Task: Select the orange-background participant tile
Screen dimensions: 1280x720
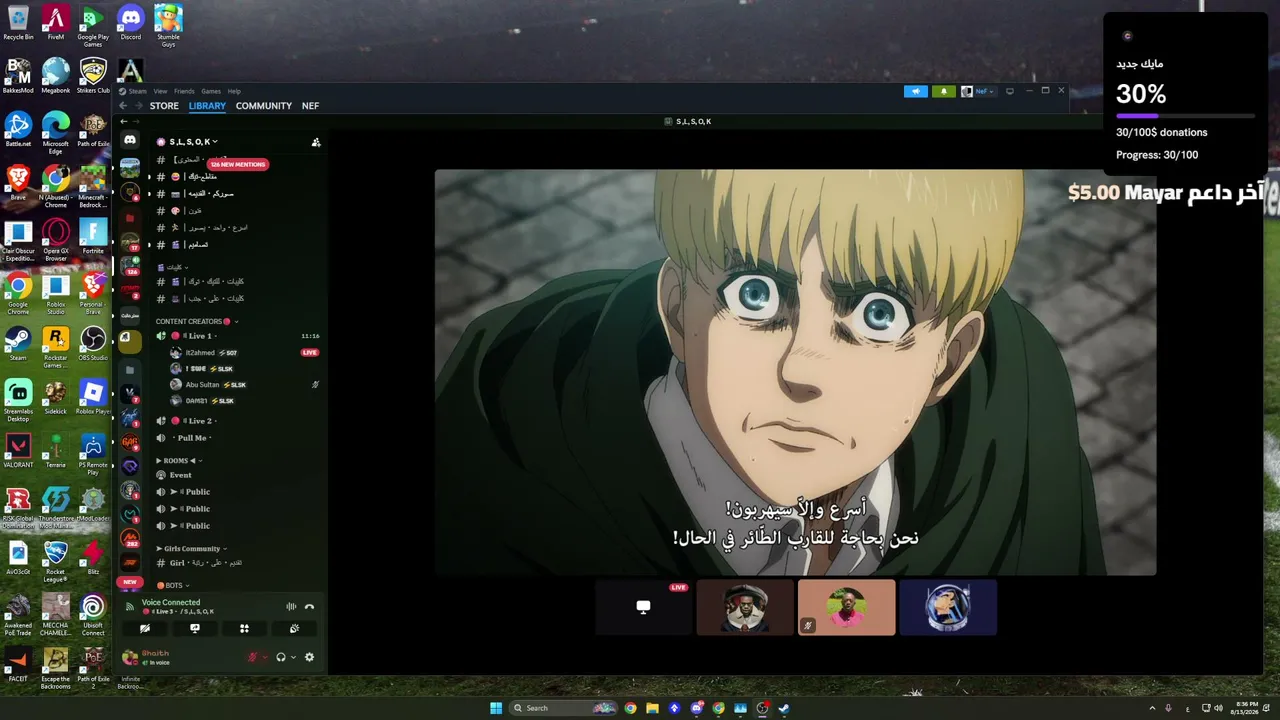Action: pyautogui.click(x=846, y=607)
